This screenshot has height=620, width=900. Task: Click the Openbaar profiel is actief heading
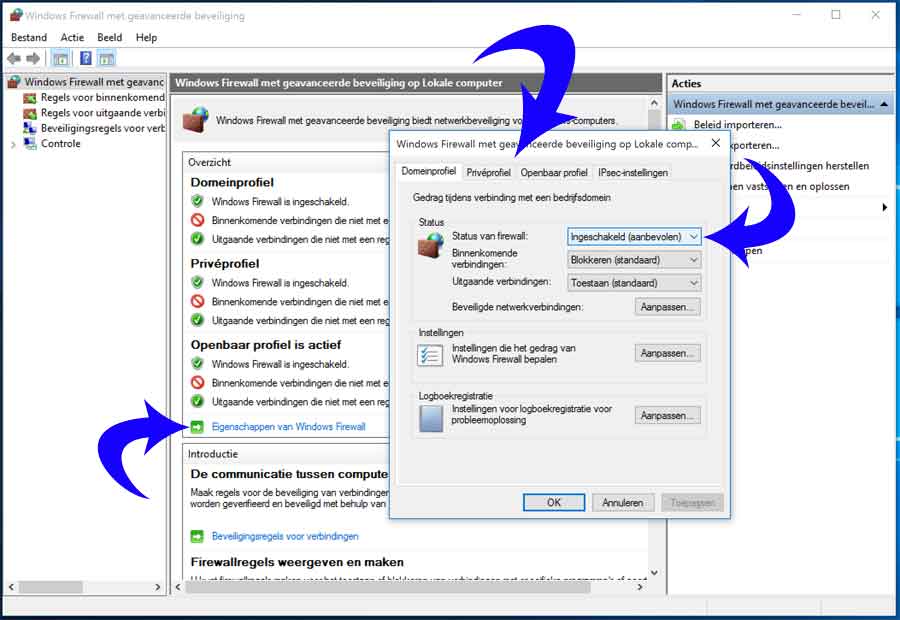[x=266, y=344]
